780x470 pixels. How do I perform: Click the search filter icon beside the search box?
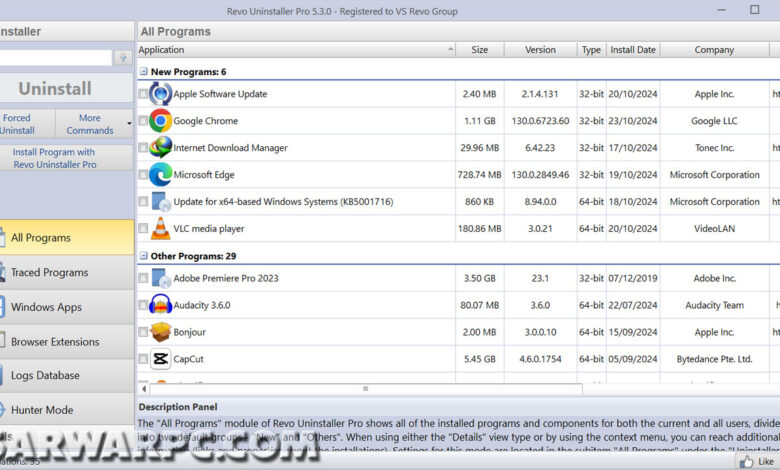[x=122, y=58]
